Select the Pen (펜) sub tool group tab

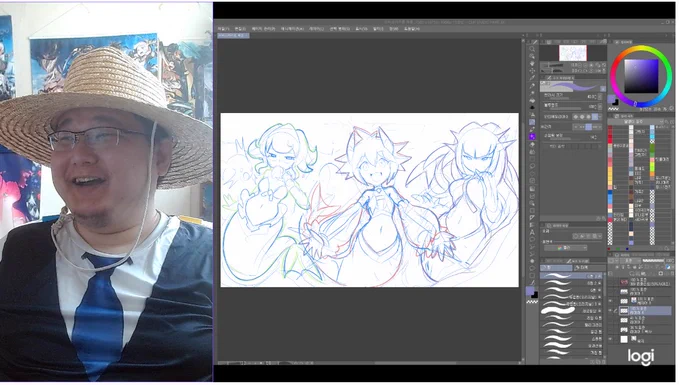(556, 268)
